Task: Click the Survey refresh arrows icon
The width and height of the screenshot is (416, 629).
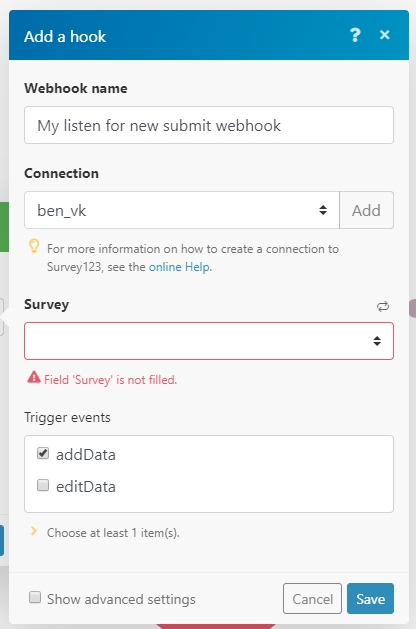Action: [x=383, y=306]
